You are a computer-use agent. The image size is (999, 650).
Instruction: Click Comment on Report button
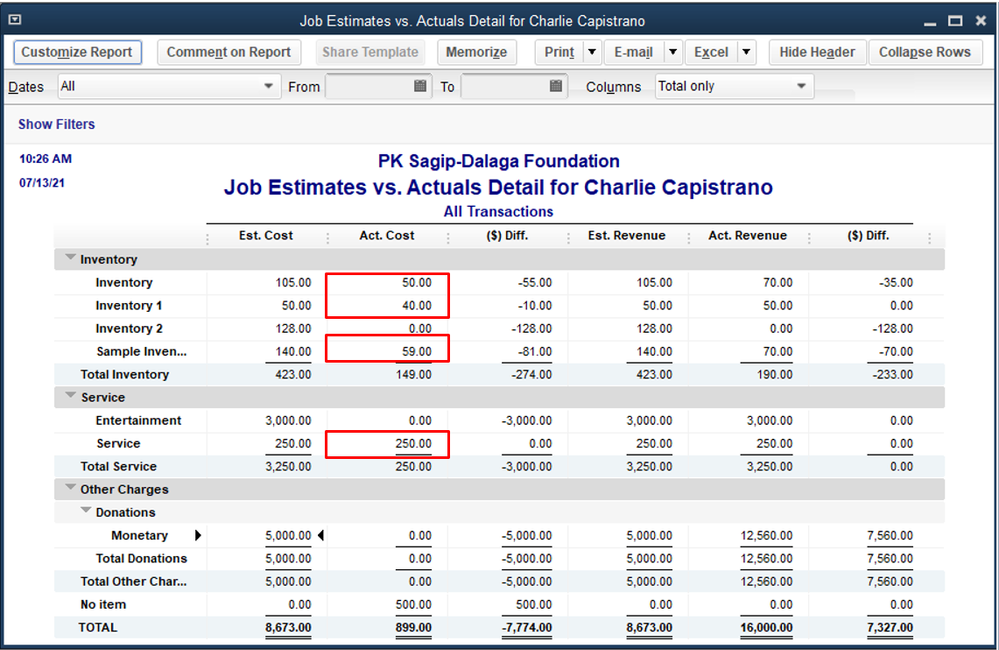coord(229,52)
